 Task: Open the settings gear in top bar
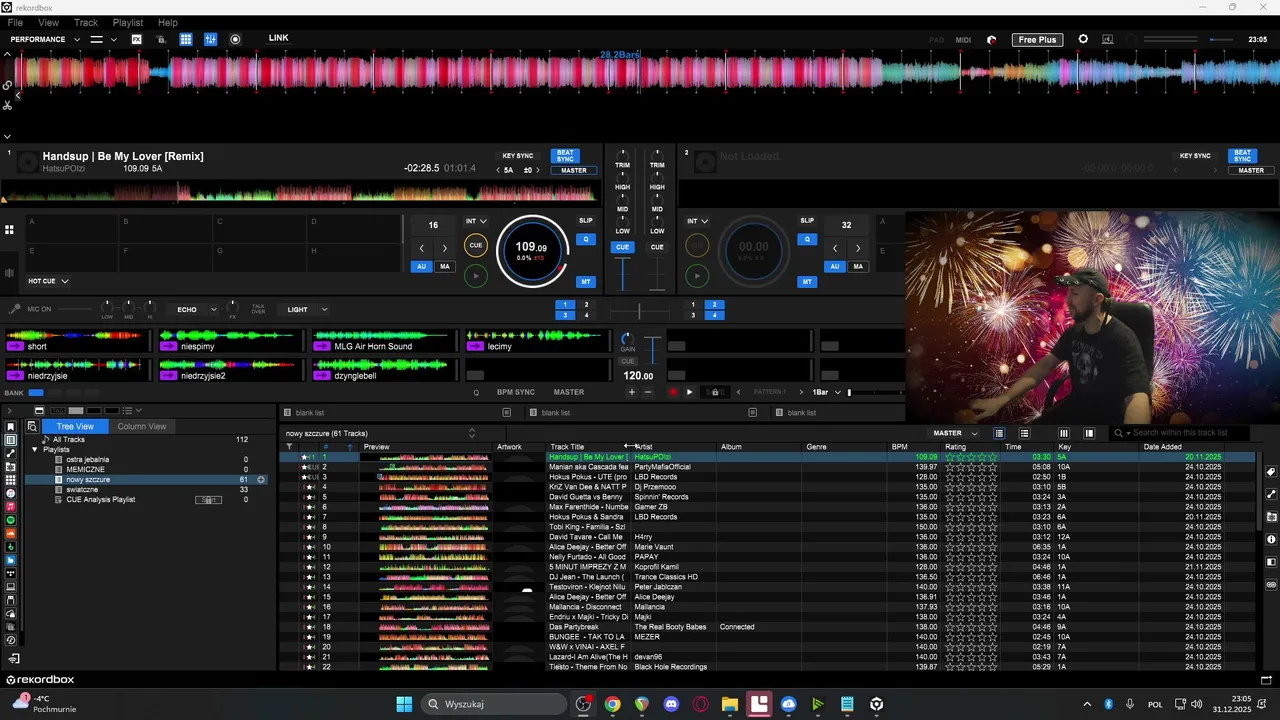click(1083, 39)
